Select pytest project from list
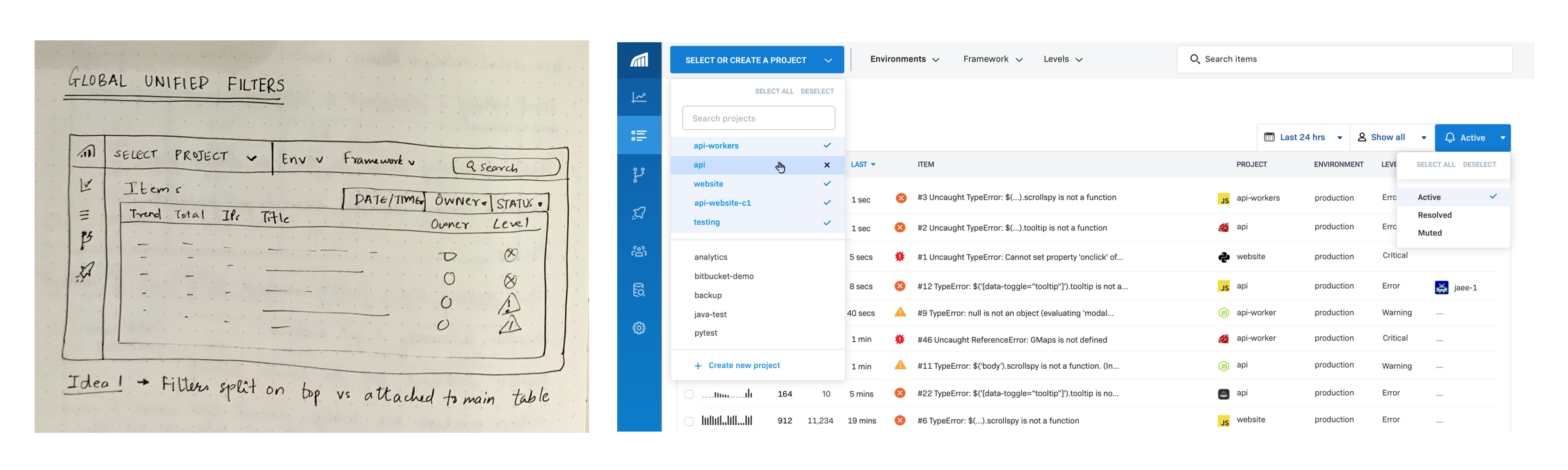Screen dimensions: 1568x470 (706, 333)
